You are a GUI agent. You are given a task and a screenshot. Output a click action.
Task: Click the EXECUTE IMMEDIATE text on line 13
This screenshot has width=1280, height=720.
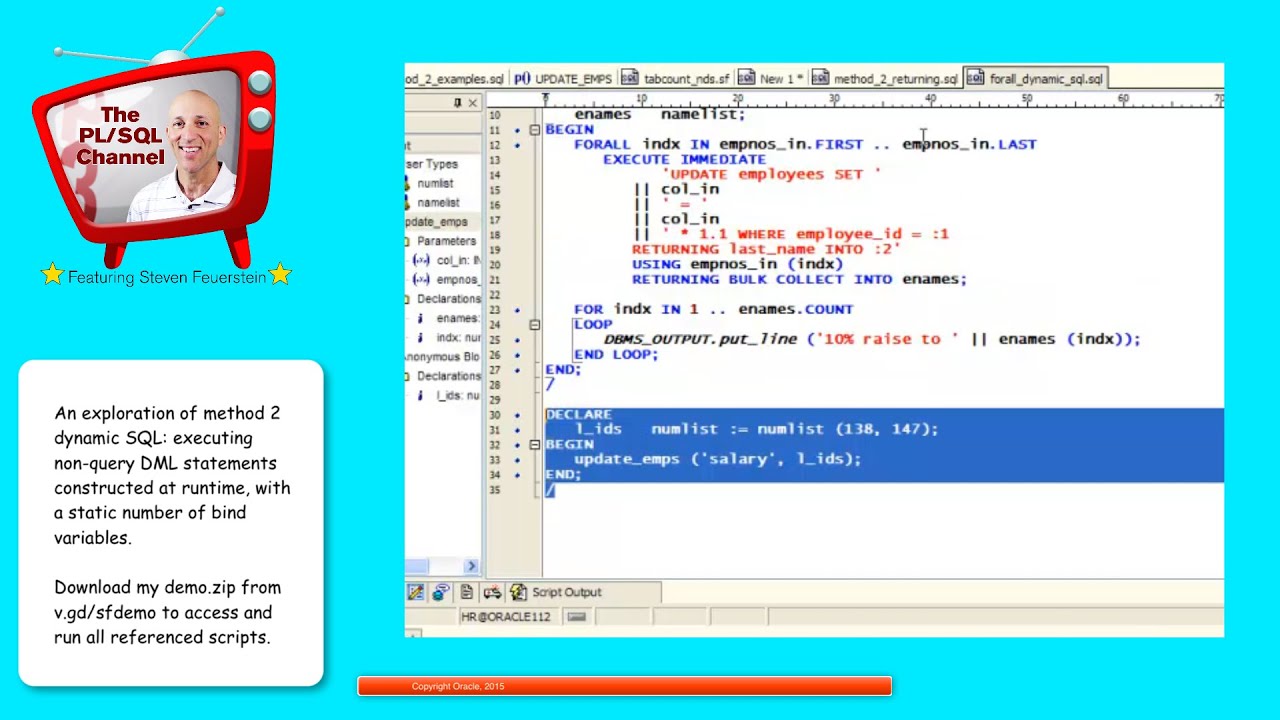coord(684,159)
